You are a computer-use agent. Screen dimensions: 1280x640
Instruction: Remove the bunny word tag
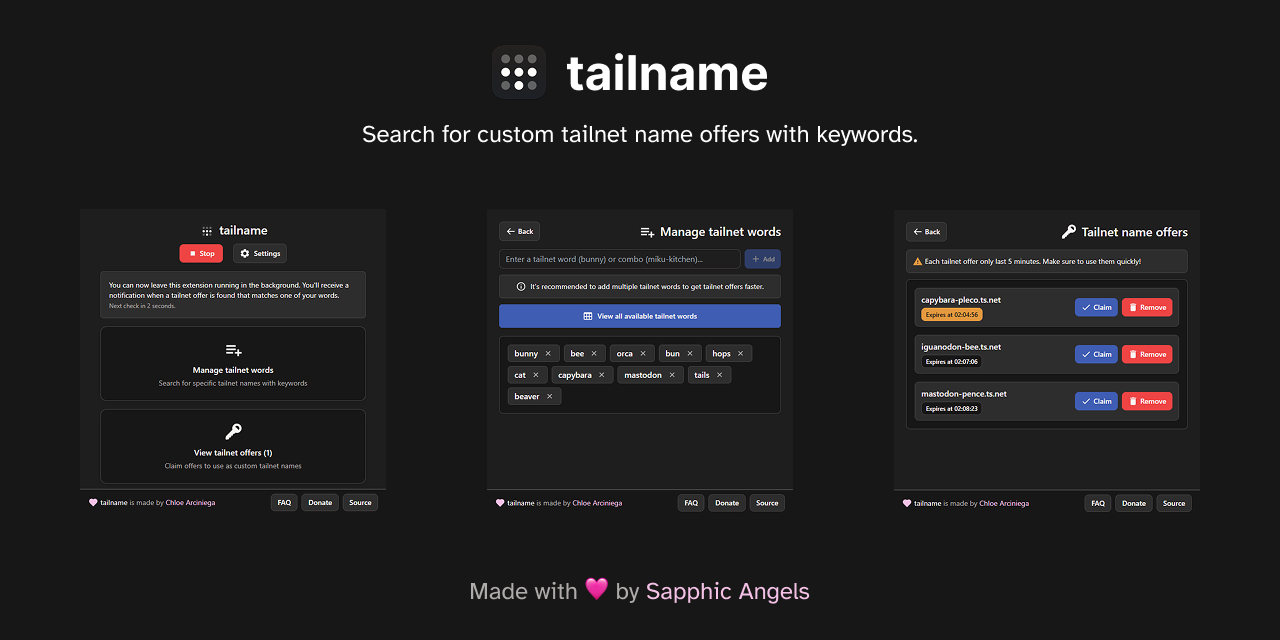(x=548, y=354)
